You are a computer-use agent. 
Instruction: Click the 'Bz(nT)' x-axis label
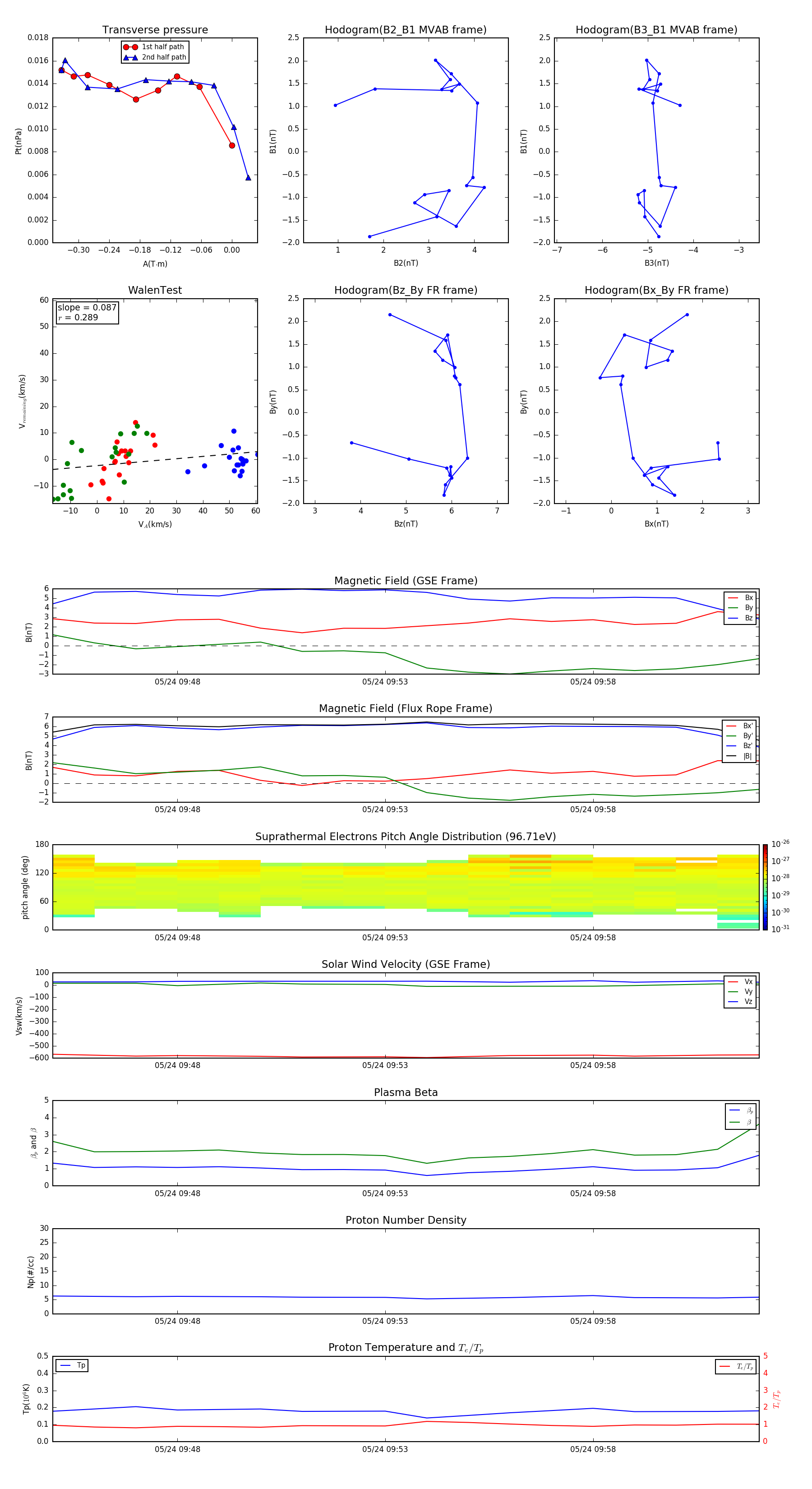(x=406, y=524)
